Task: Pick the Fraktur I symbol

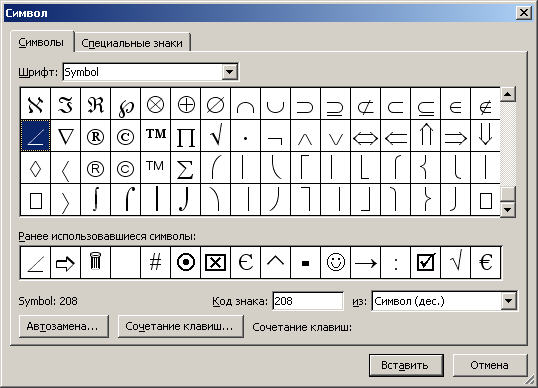Action: pos(66,104)
